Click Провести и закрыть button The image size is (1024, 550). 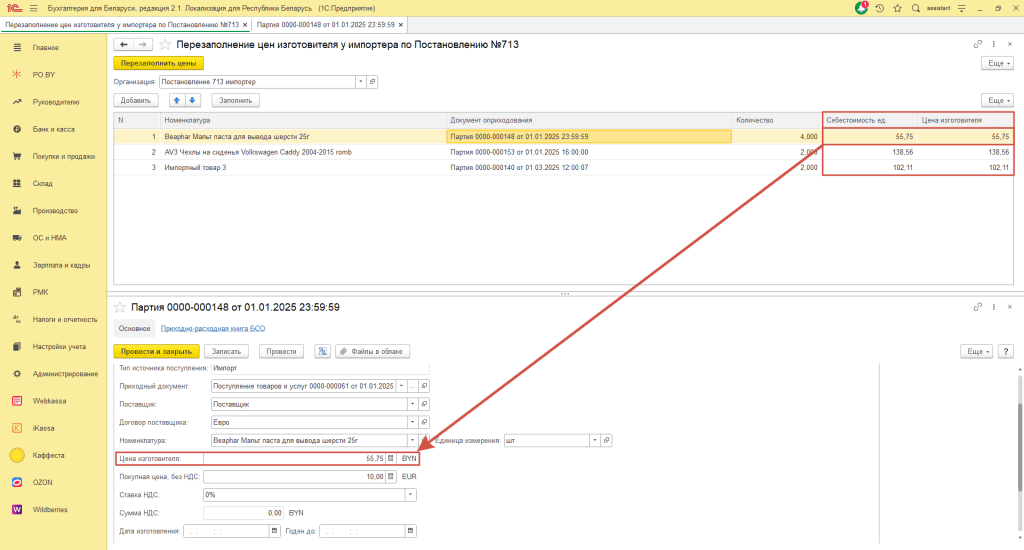point(156,351)
